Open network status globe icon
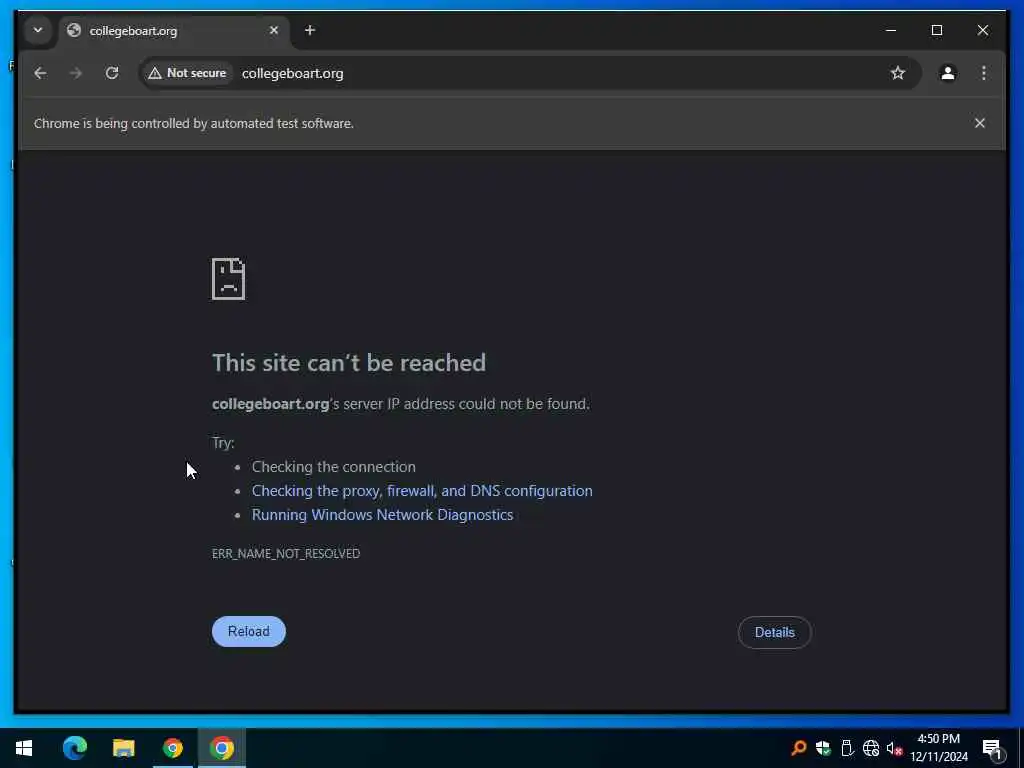1024x768 pixels. click(x=871, y=748)
